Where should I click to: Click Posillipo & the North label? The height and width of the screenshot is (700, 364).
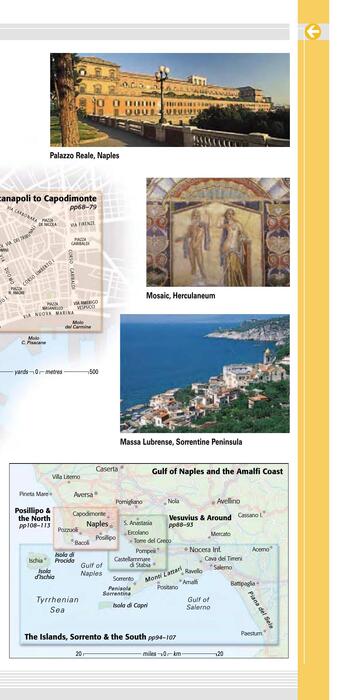(33, 514)
